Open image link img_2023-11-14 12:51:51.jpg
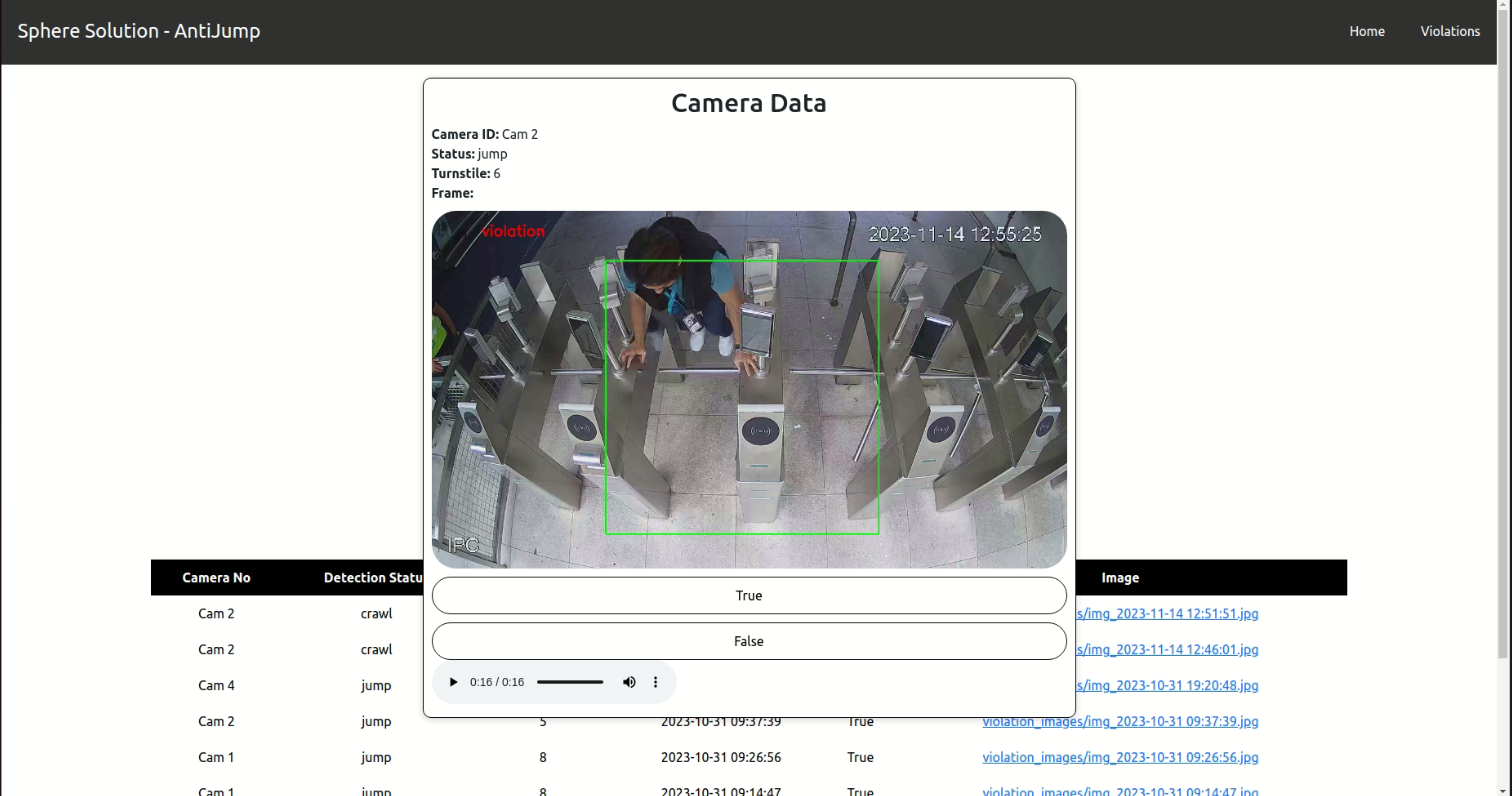 (1167, 613)
